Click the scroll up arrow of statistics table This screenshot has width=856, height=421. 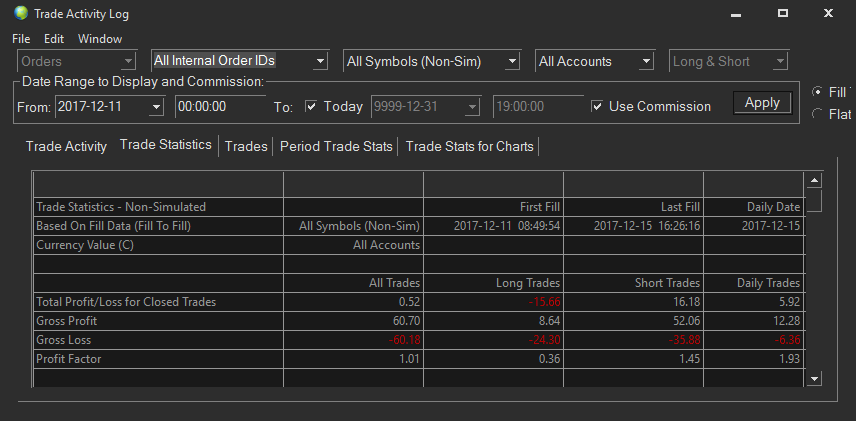(x=814, y=181)
